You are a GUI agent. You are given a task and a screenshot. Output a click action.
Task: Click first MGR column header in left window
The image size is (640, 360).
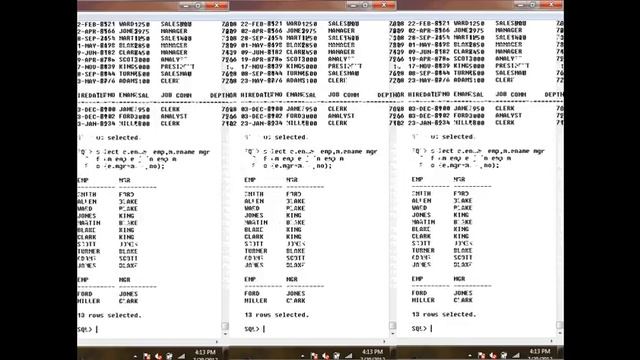pyautogui.click(x=124, y=180)
